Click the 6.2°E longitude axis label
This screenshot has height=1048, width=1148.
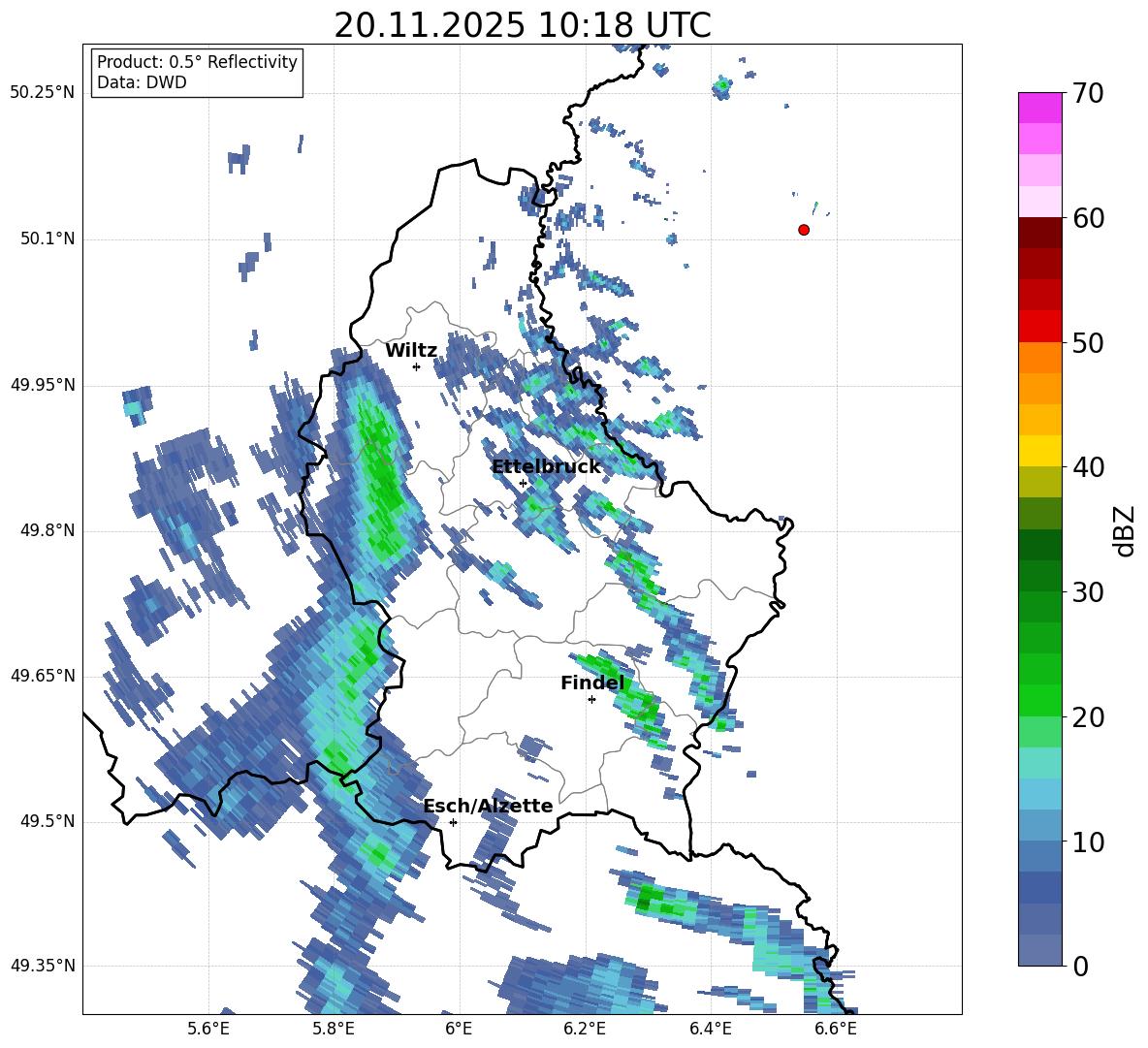point(585,1028)
